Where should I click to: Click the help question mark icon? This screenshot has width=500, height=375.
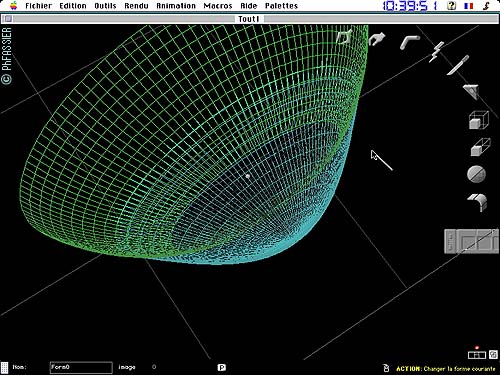pos(452,6)
